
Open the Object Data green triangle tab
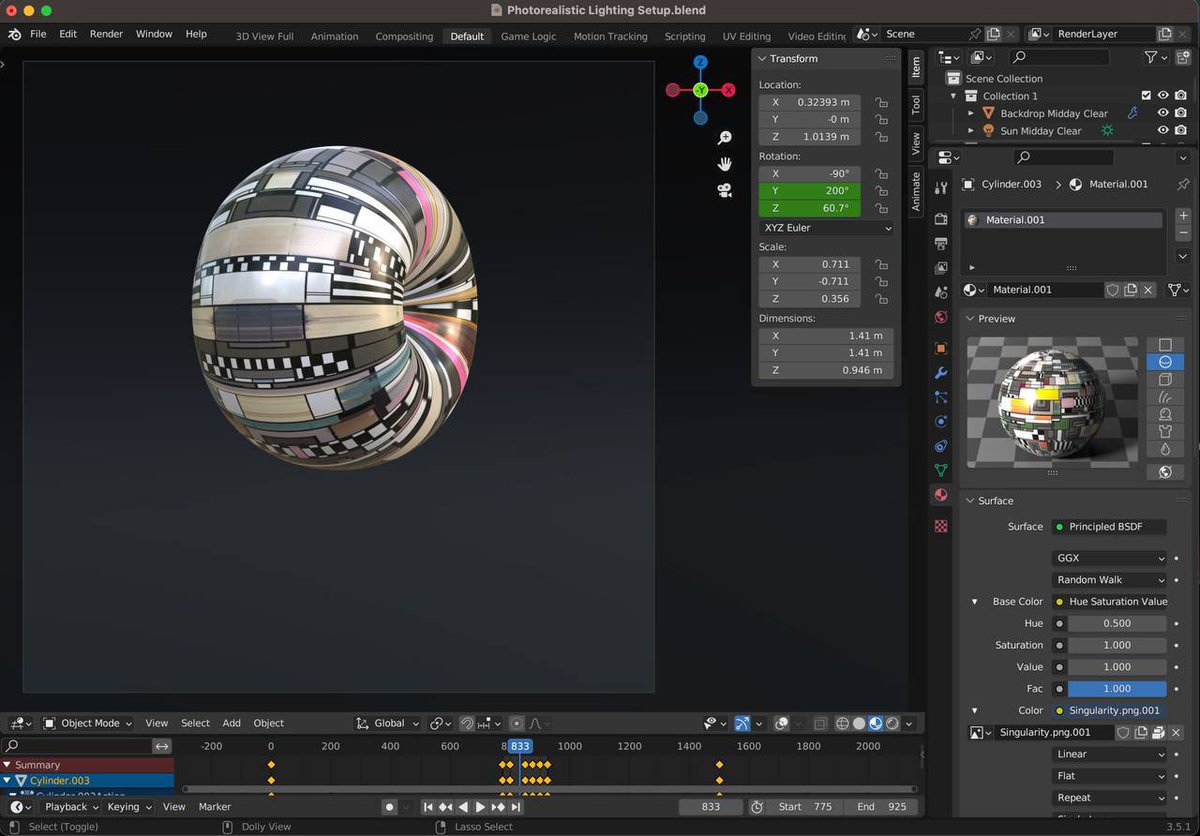[941, 470]
